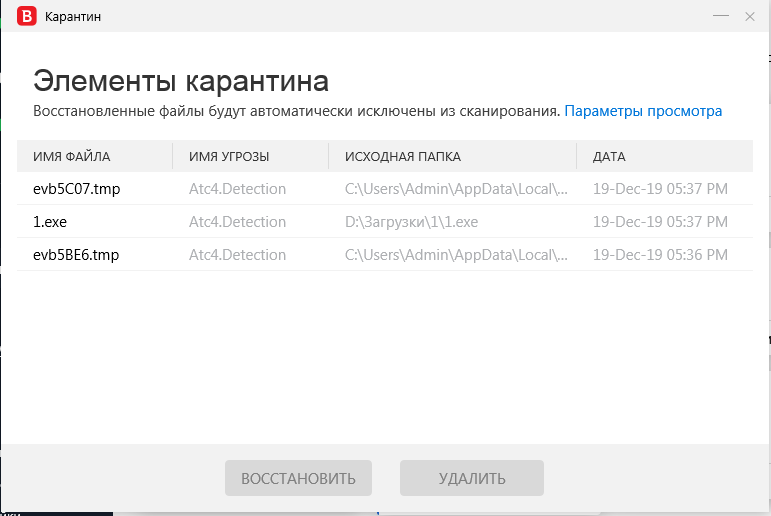Open the Параметры просмотра link
The width and height of the screenshot is (771, 516).
[643, 111]
